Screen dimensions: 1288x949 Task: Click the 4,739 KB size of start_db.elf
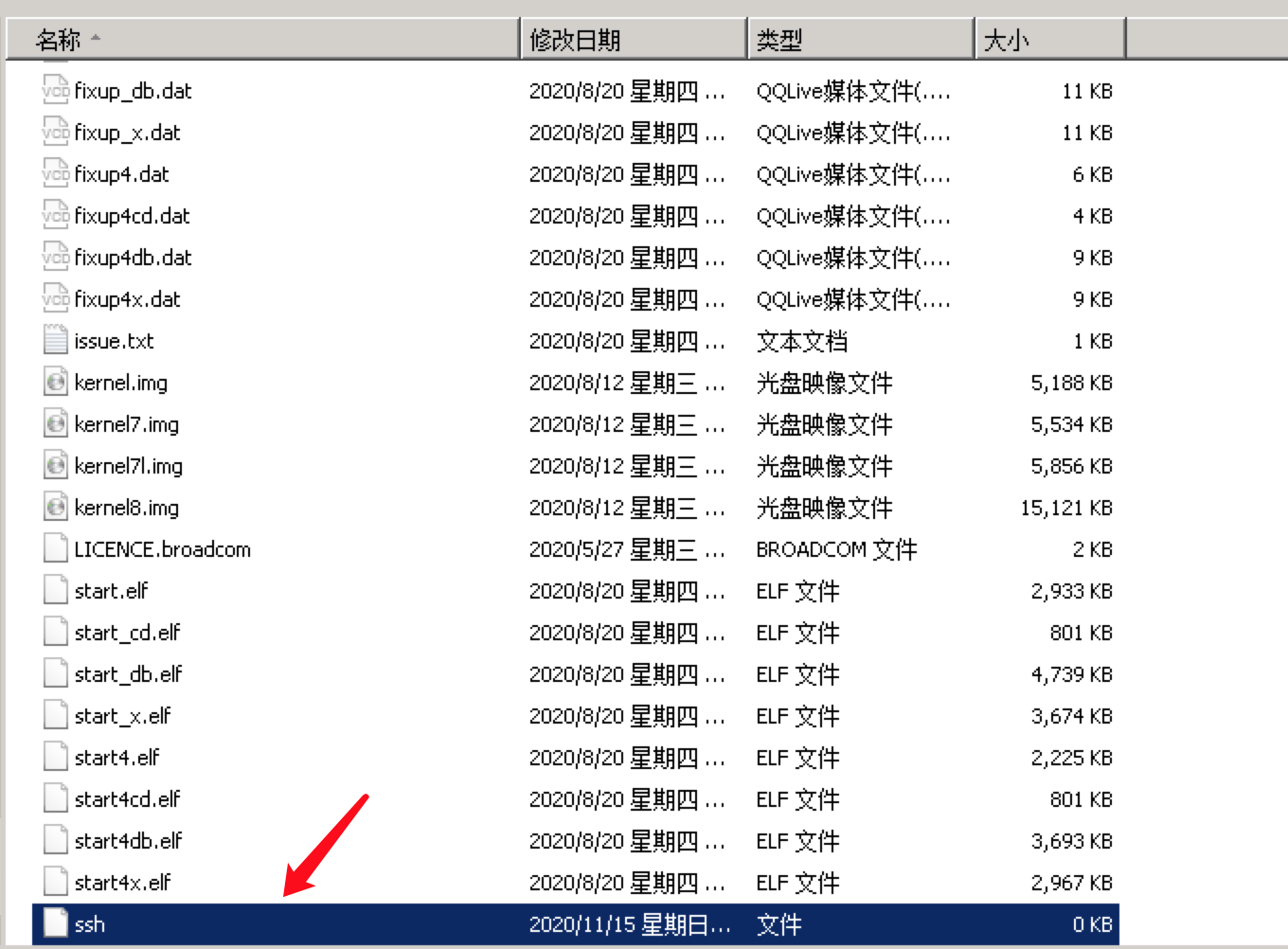point(1071,674)
